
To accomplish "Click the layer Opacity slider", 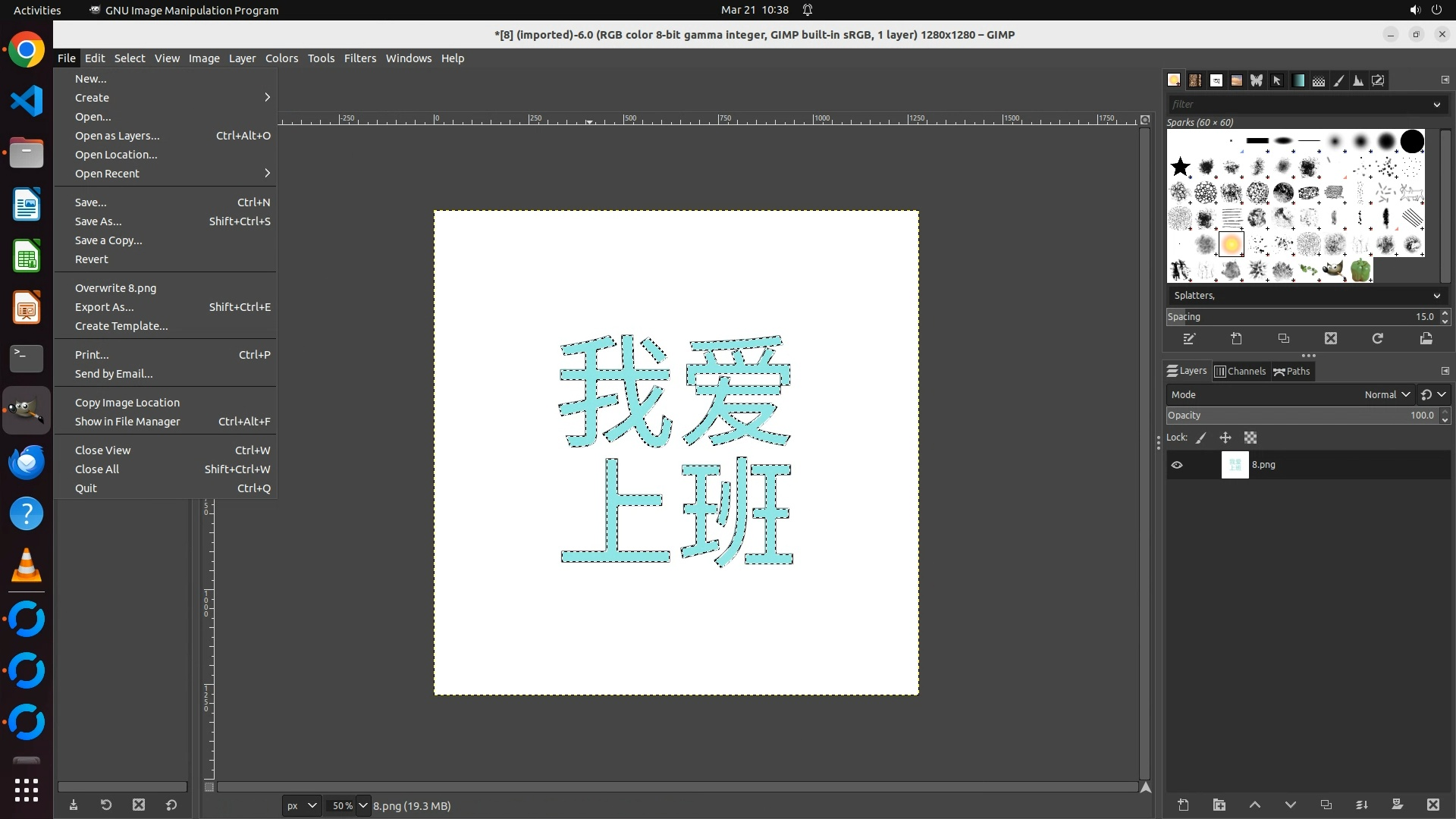I will click(x=1301, y=416).
